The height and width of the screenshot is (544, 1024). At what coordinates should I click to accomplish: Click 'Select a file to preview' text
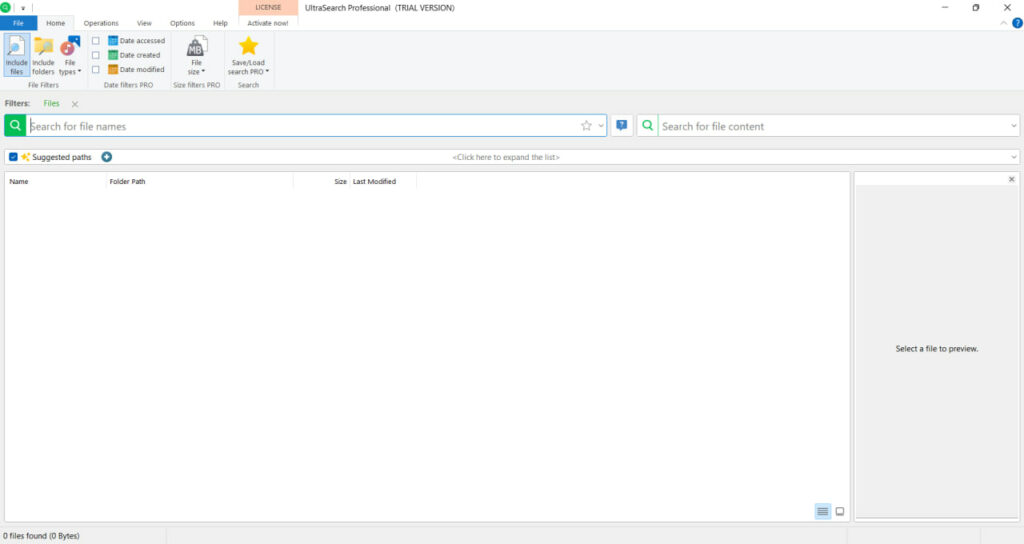coord(936,349)
